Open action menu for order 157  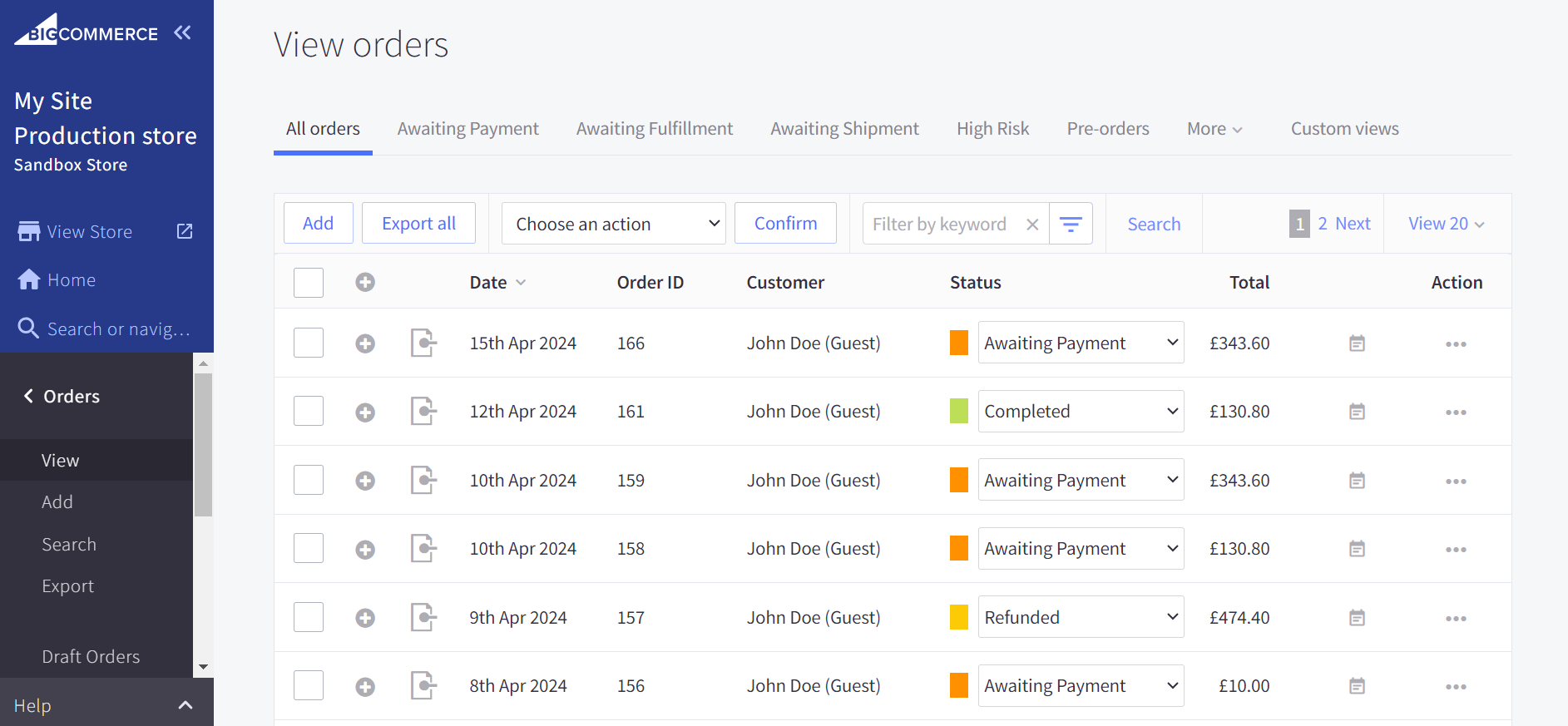click(1455, 618)
